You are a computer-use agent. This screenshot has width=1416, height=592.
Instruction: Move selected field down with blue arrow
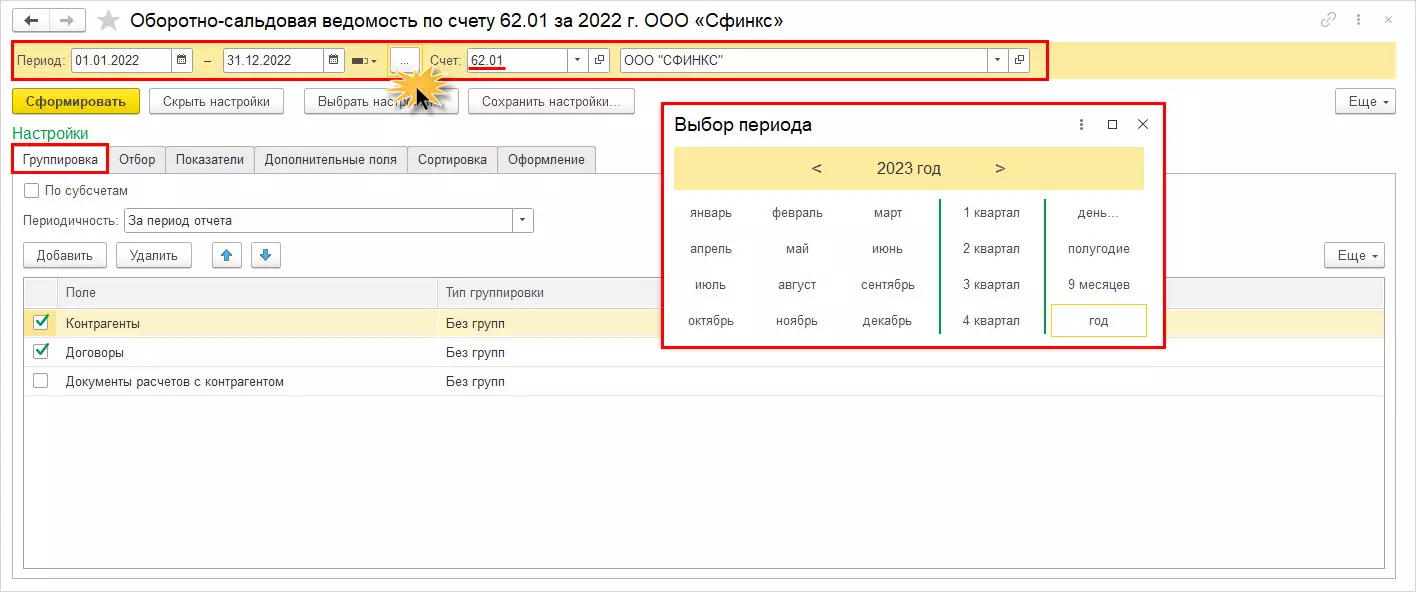(x=265, y=255)
